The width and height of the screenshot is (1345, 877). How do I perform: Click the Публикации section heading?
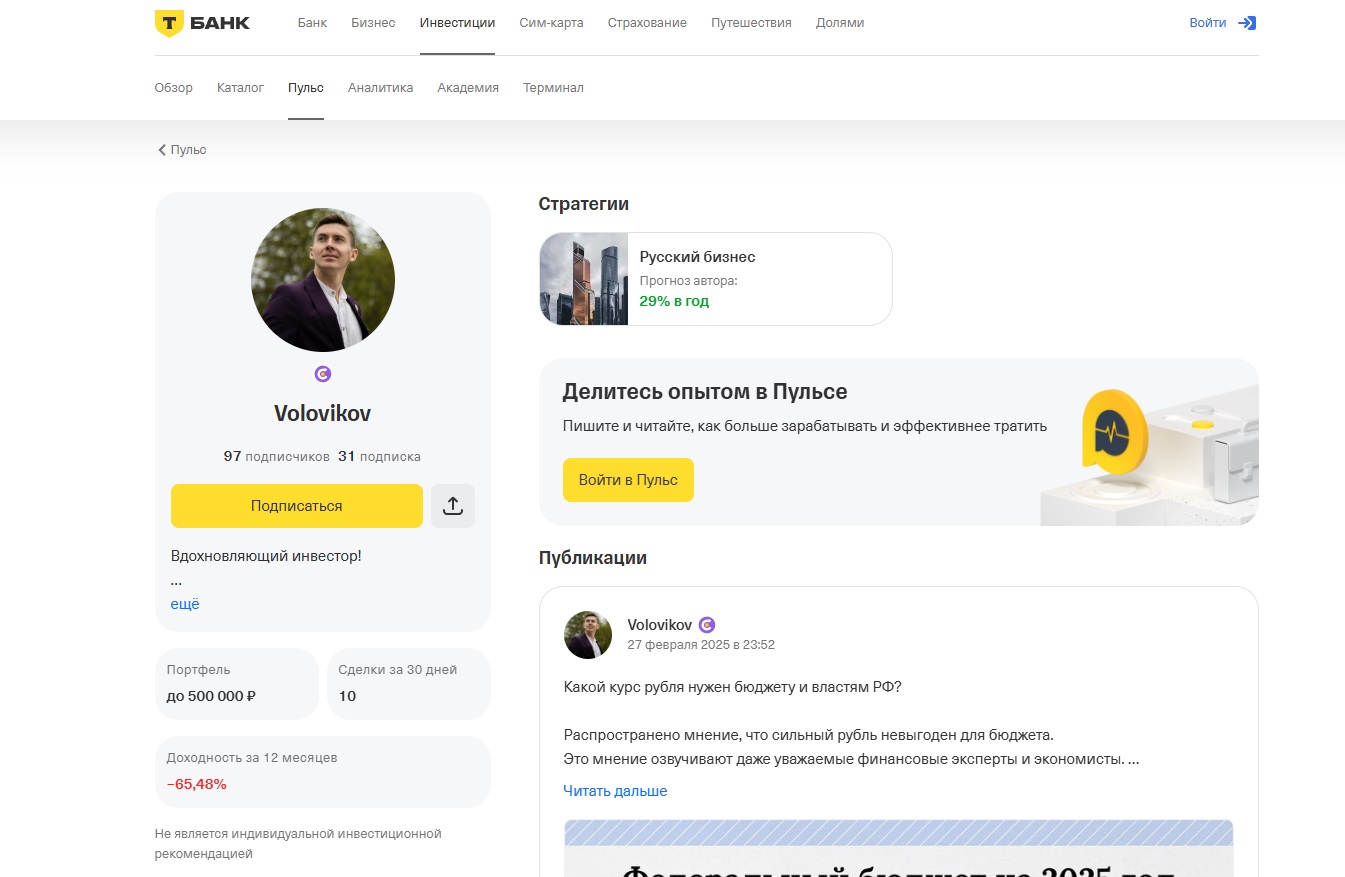pos(593,558)
